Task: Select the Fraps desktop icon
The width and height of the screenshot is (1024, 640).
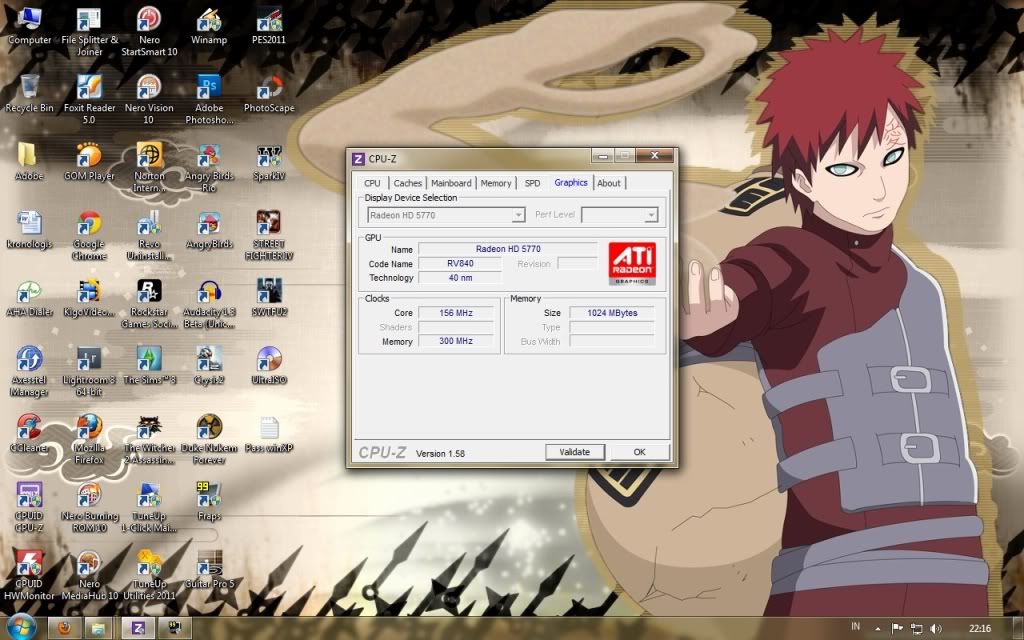Action: [x=209, y=502]
